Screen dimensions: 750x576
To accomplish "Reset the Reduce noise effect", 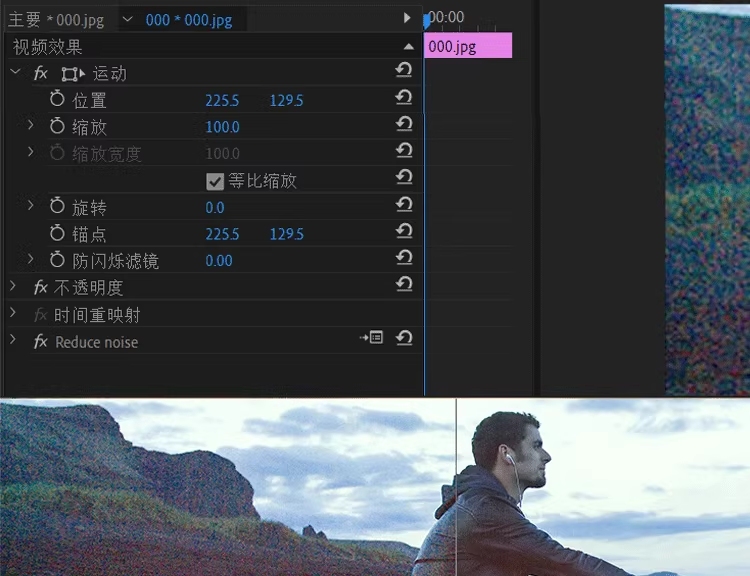I will point(404,339).
